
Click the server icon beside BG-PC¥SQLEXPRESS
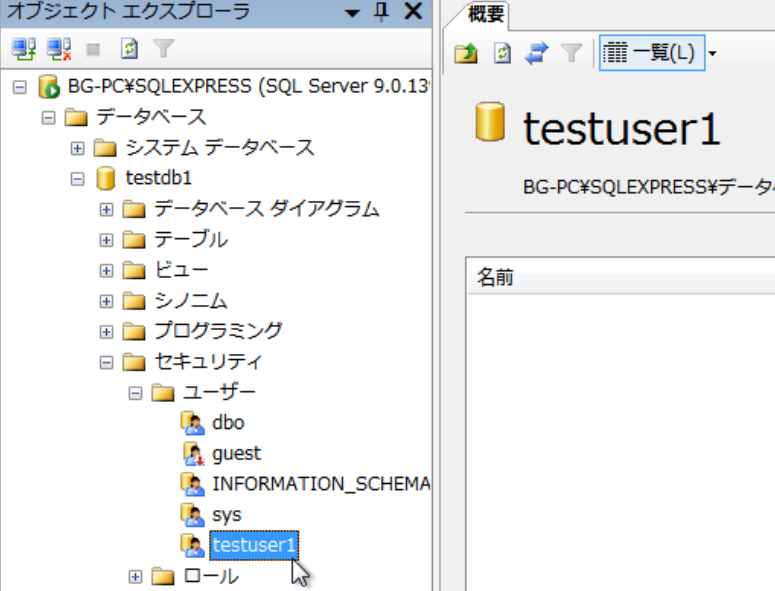tap(49, 87)
